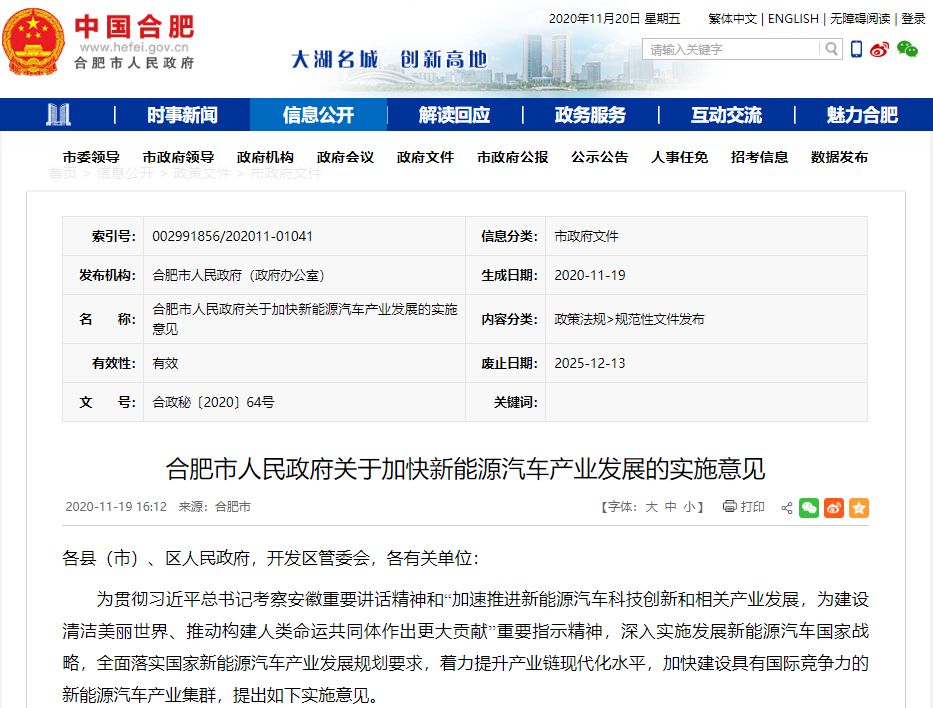Open the Weibo icon in the header

878,48
